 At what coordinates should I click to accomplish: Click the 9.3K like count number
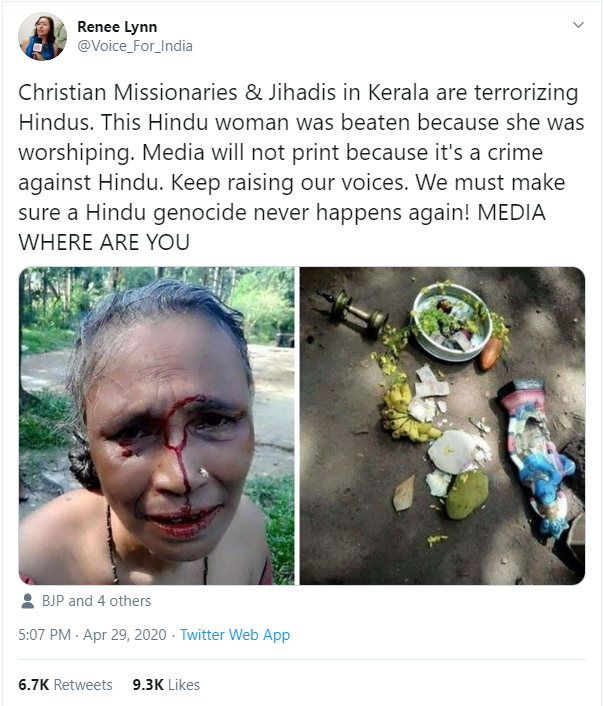(x=148, y=685)
